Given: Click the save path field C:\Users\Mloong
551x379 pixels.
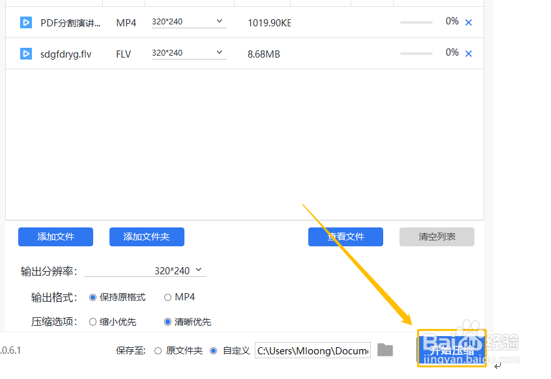Looking at the screenshot, I should pyautogui.click(x=313, y=351).
